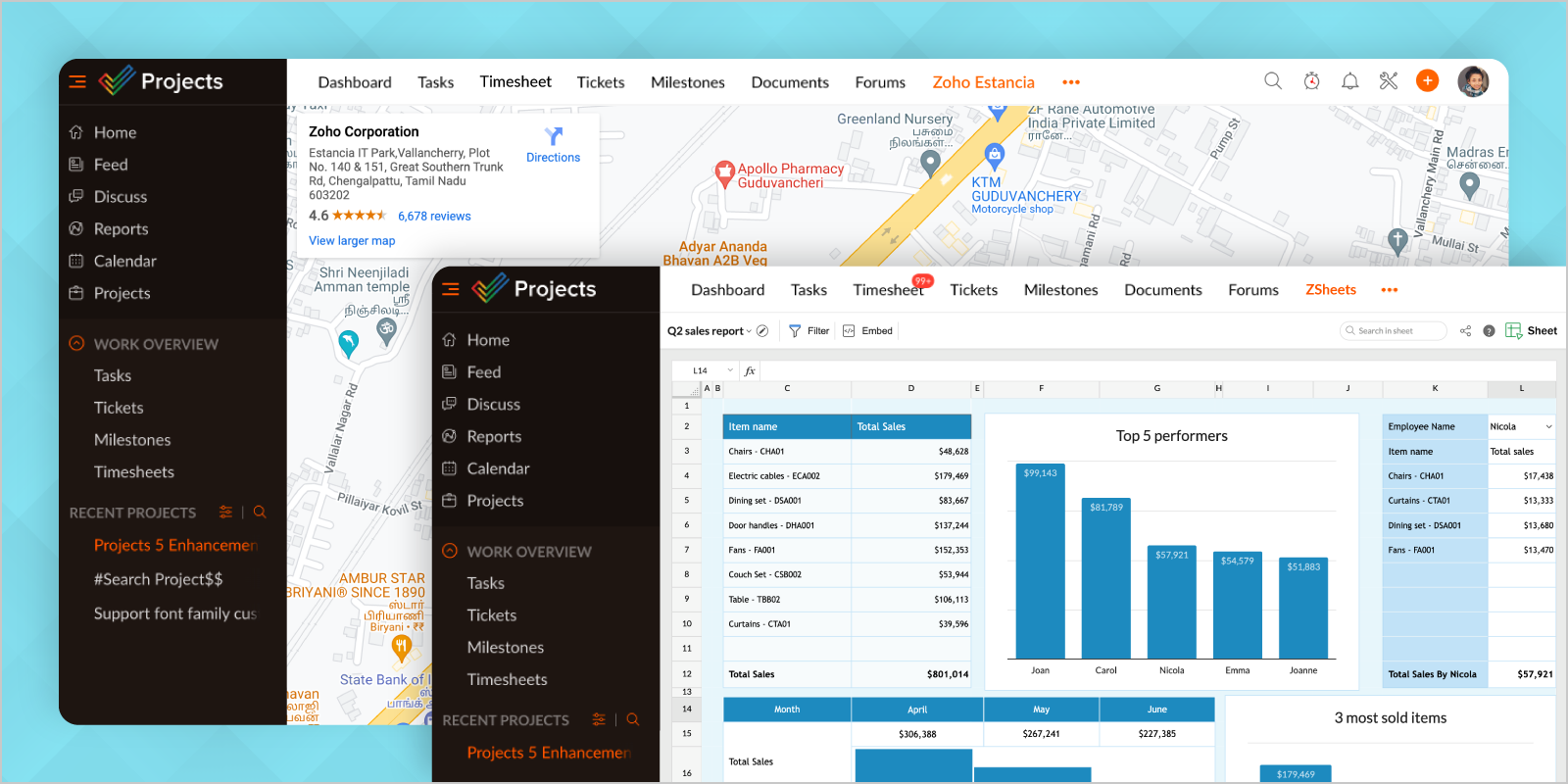The width and height of the screenshot is (1568, 784).
Task: Select cell with $179,469 for Electric cables
Action: point(911,476)
